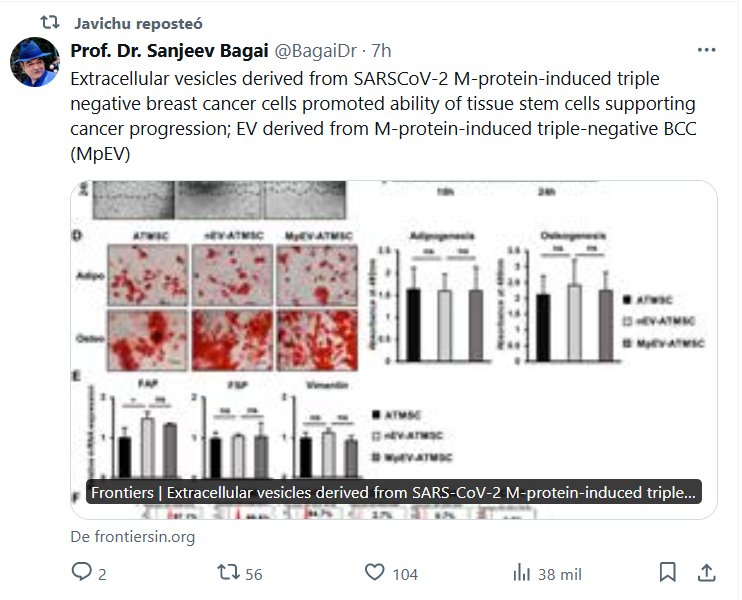This screenshot has height=600, width=742.
Task: Click the reply speech bubble icon
Action: point(82,573)
